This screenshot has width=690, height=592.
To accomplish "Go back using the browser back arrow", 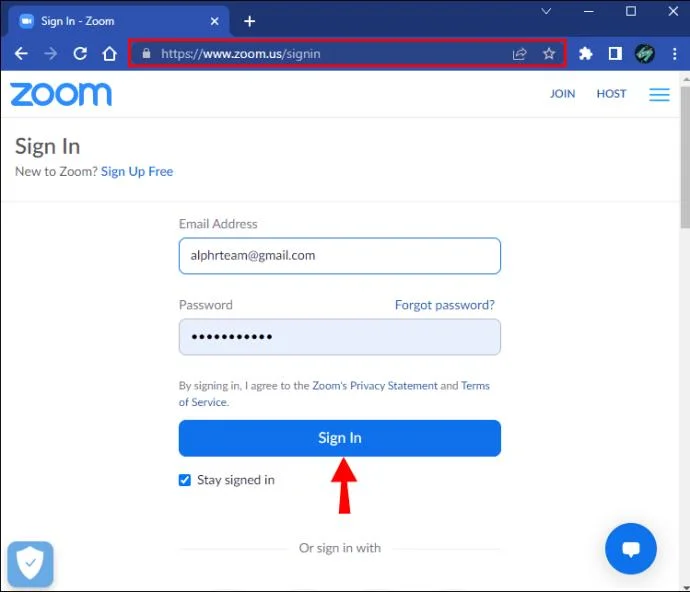I will [21, 54].
